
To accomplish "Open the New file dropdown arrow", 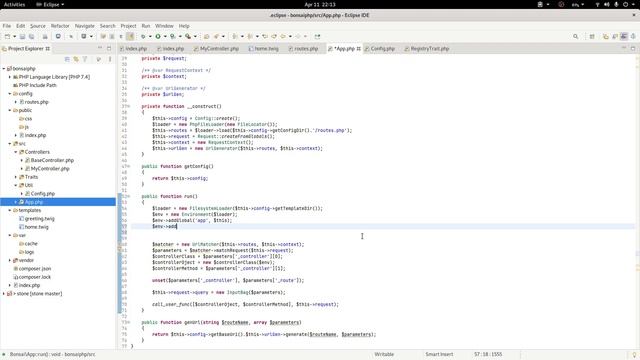I will coord(14,36).
